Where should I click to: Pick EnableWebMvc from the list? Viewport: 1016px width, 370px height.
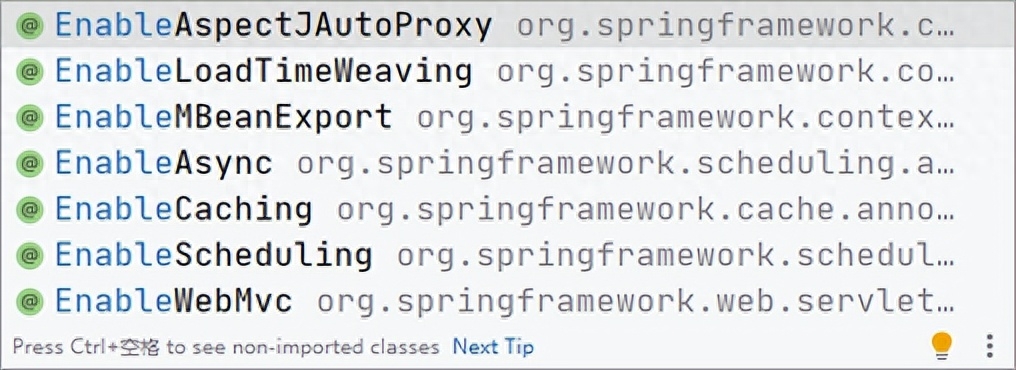(x=508, y=302)
